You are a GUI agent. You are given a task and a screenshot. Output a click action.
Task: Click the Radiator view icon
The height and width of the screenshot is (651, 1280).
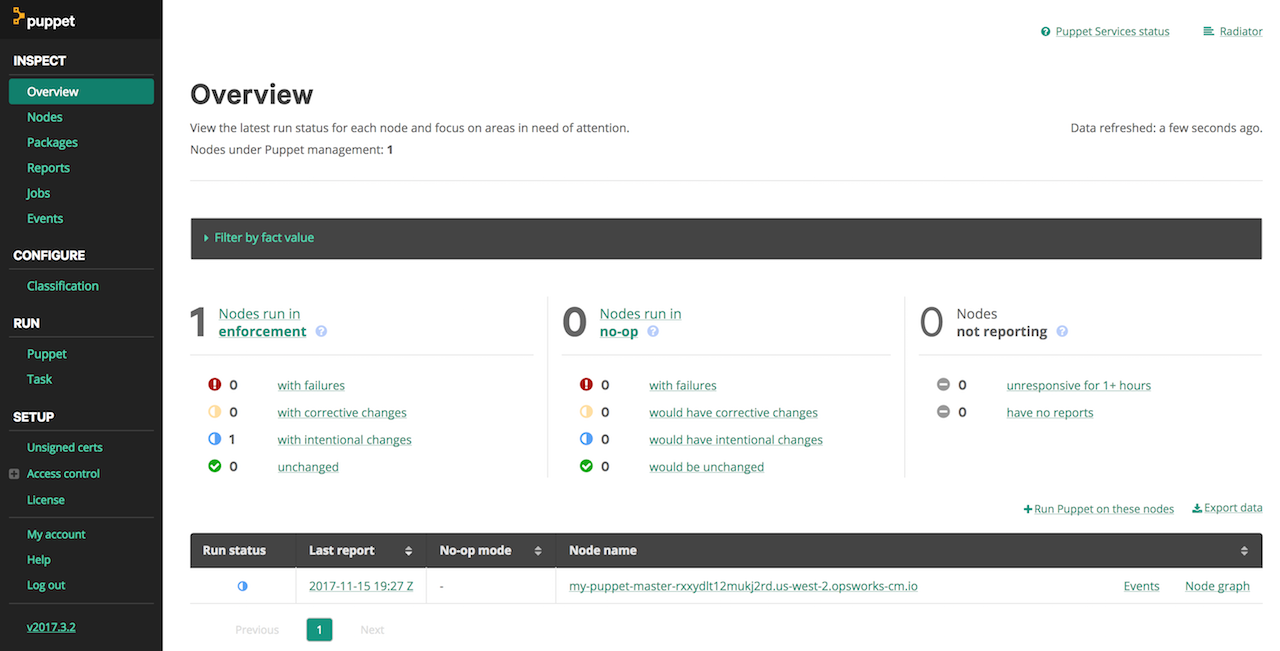point(1208,31)
